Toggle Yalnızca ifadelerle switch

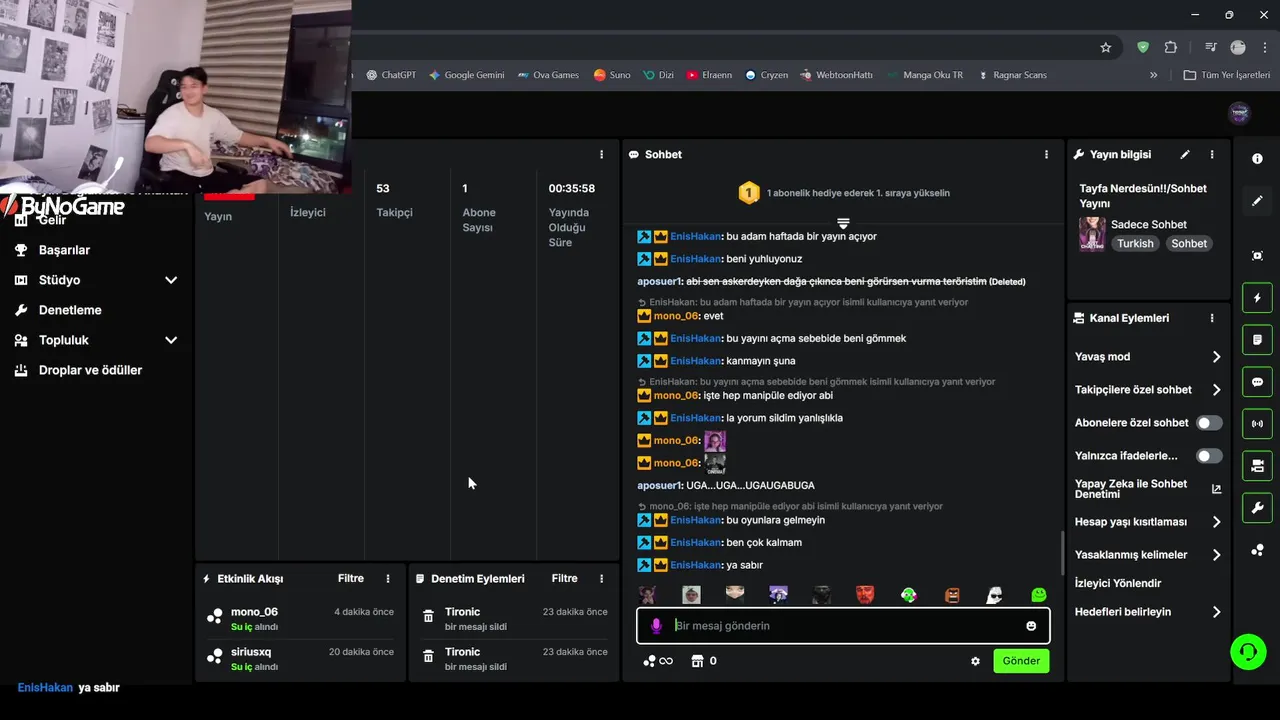click(1209, 456)
